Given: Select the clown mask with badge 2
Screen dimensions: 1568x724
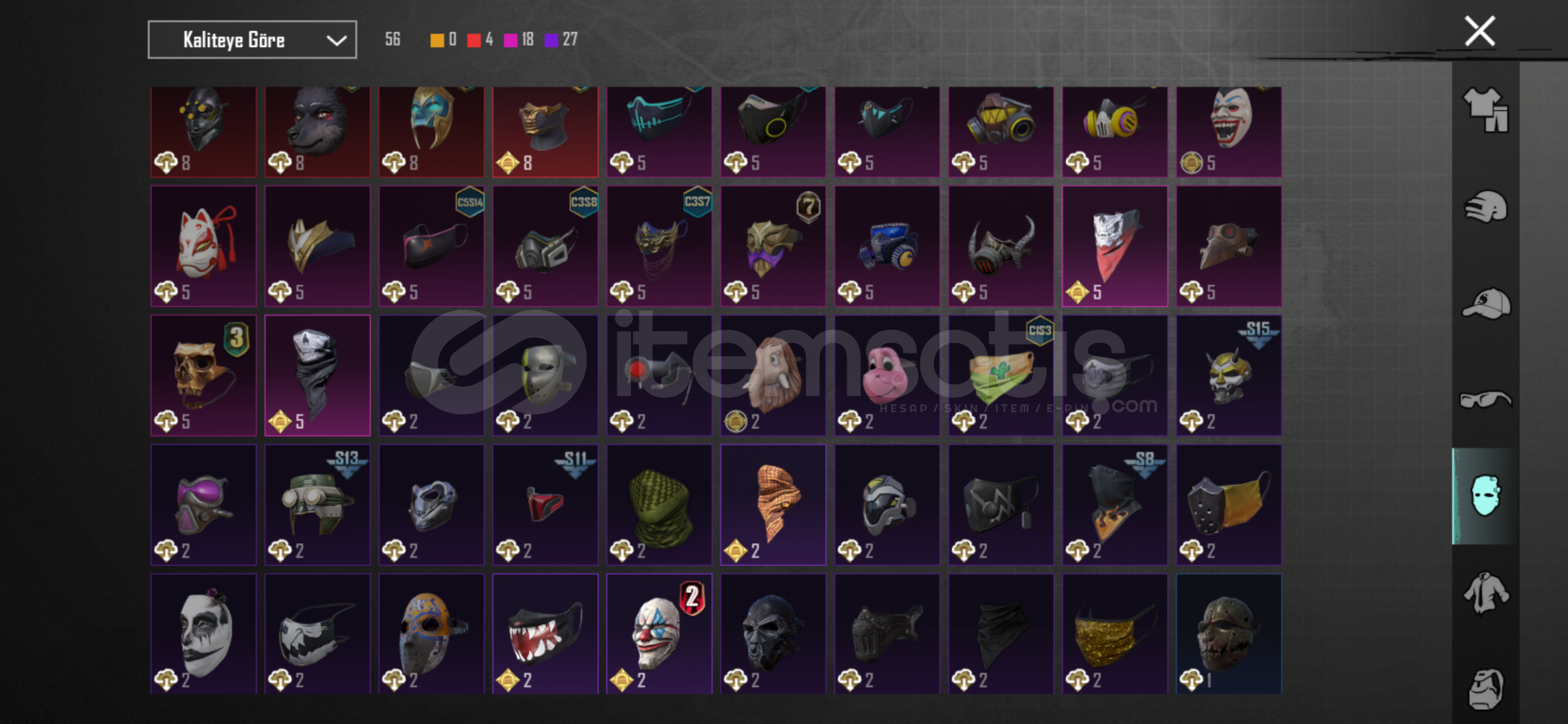Looking at the screenshot, I should (659, 633).
